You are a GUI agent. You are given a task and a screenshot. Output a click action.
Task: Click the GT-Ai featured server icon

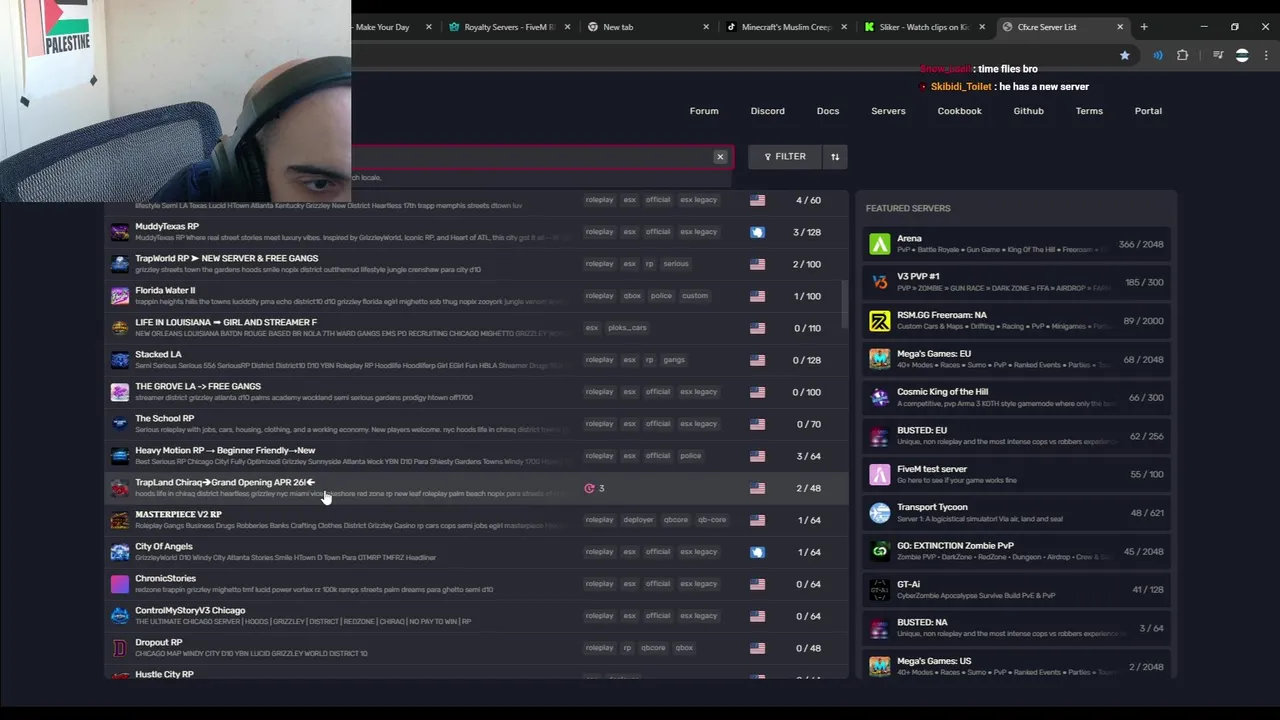(x=880, y=589)
